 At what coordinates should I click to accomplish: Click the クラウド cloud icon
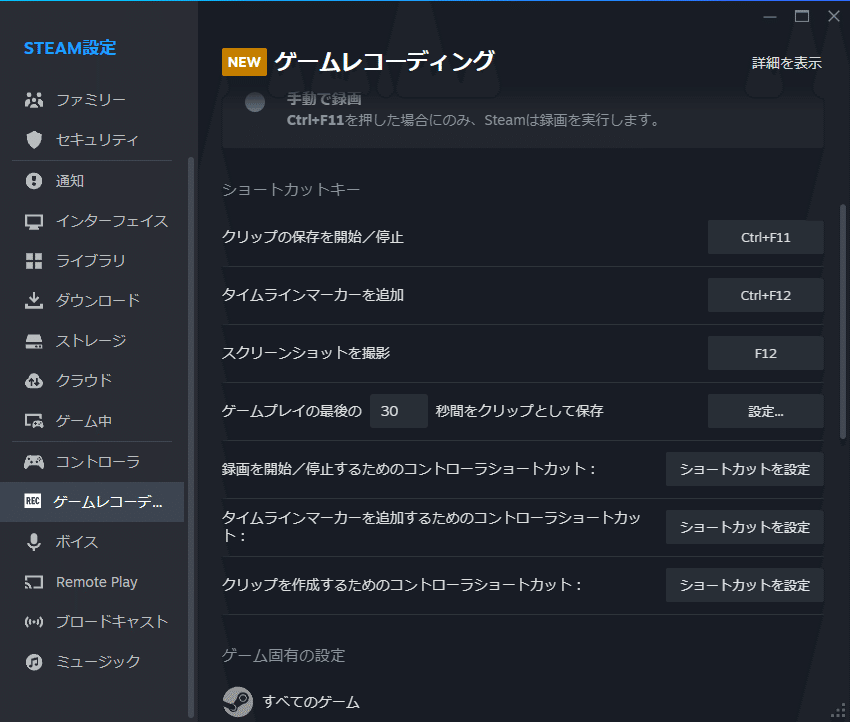34,381
